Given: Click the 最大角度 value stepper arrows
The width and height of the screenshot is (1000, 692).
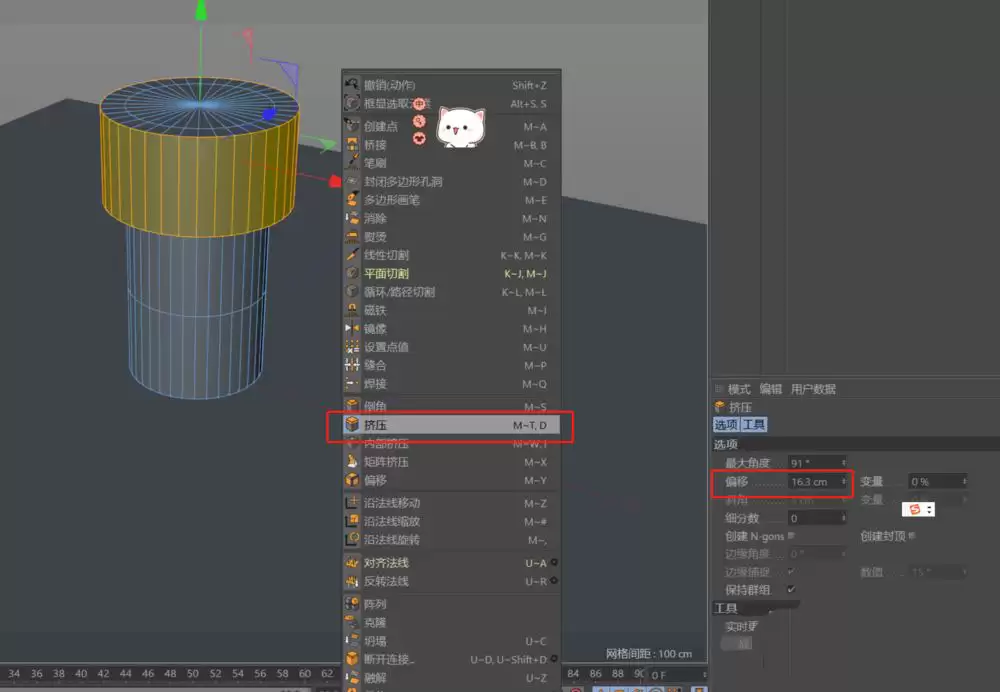Looking at the screenshot, I should click(844, 461).
